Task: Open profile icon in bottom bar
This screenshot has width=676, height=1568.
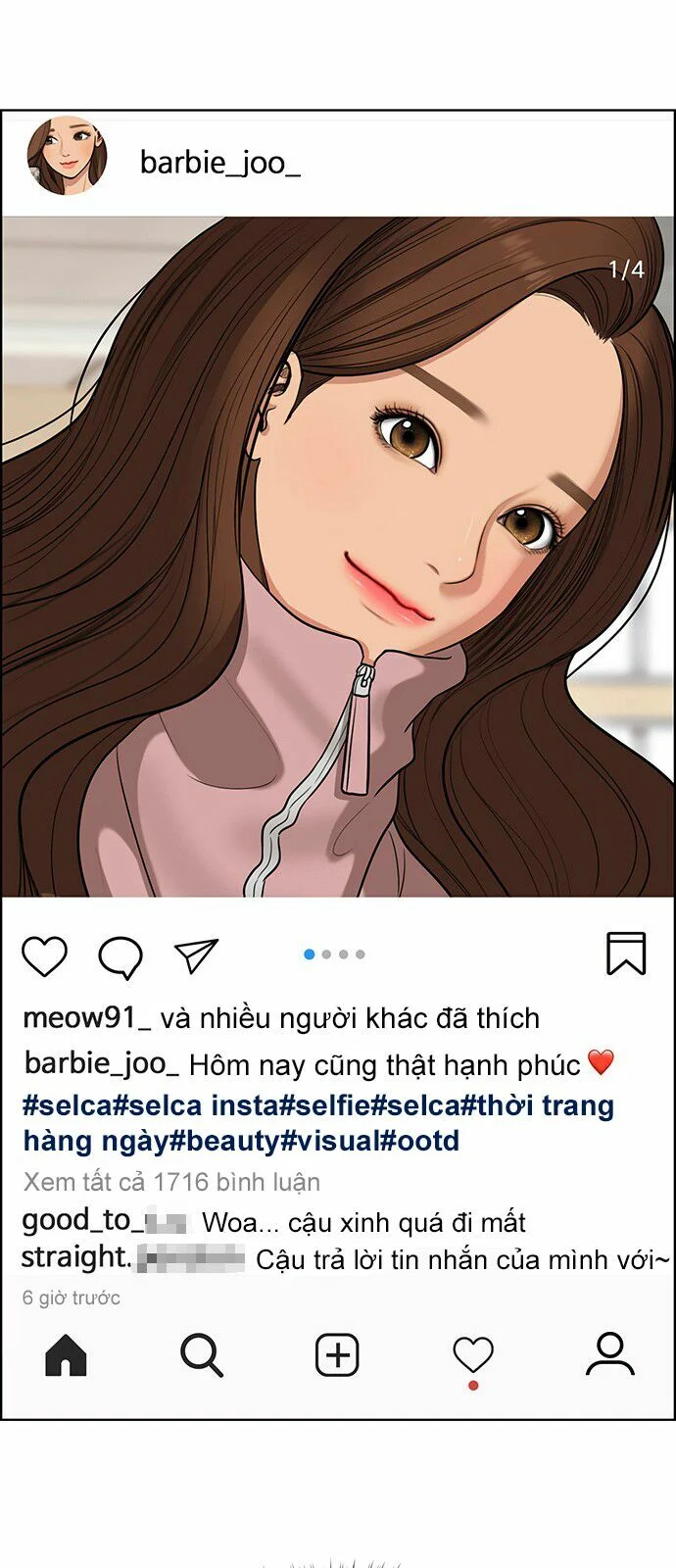Action: coord(609,1354)
